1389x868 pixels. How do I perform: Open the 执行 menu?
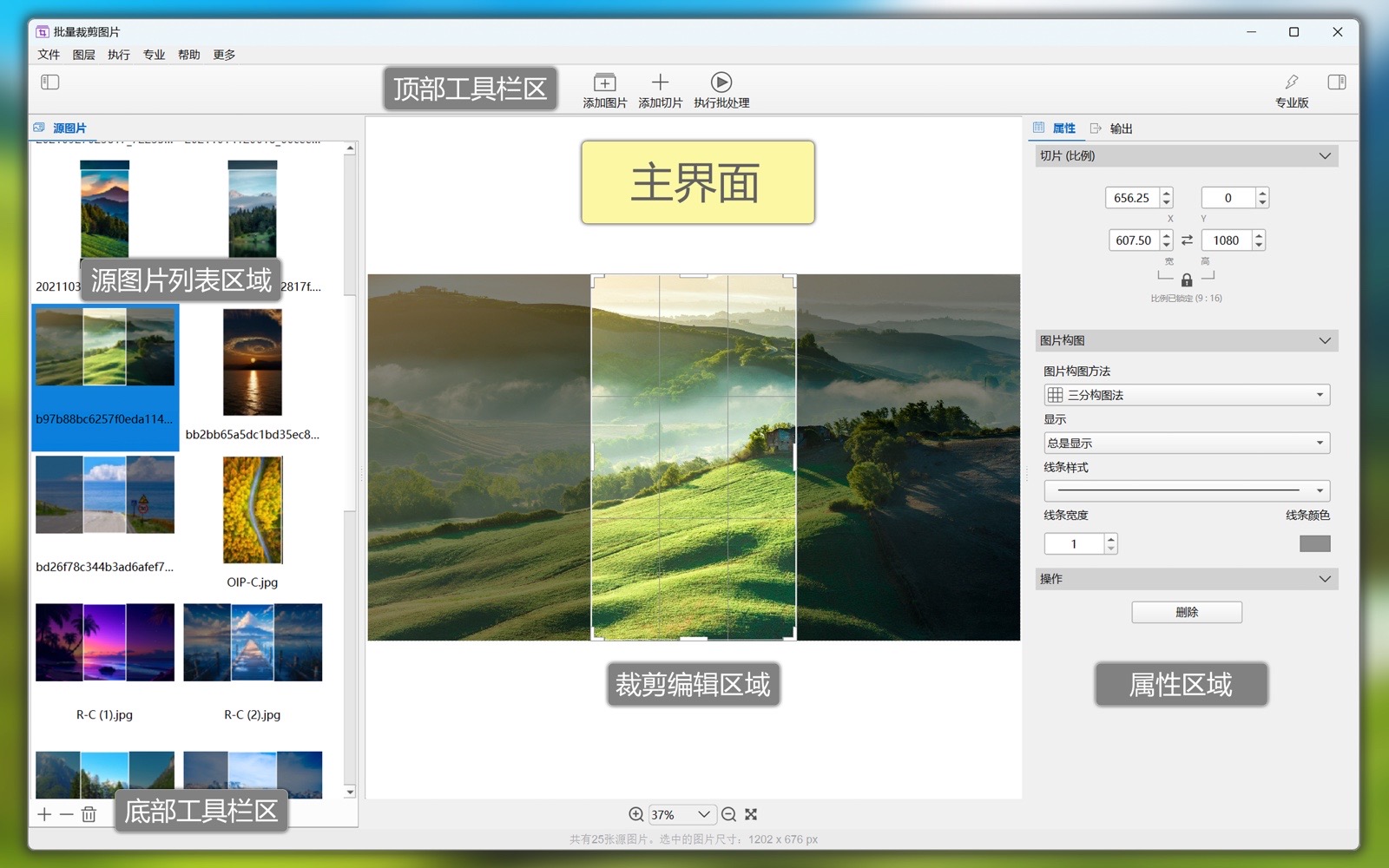coord(119,55)
